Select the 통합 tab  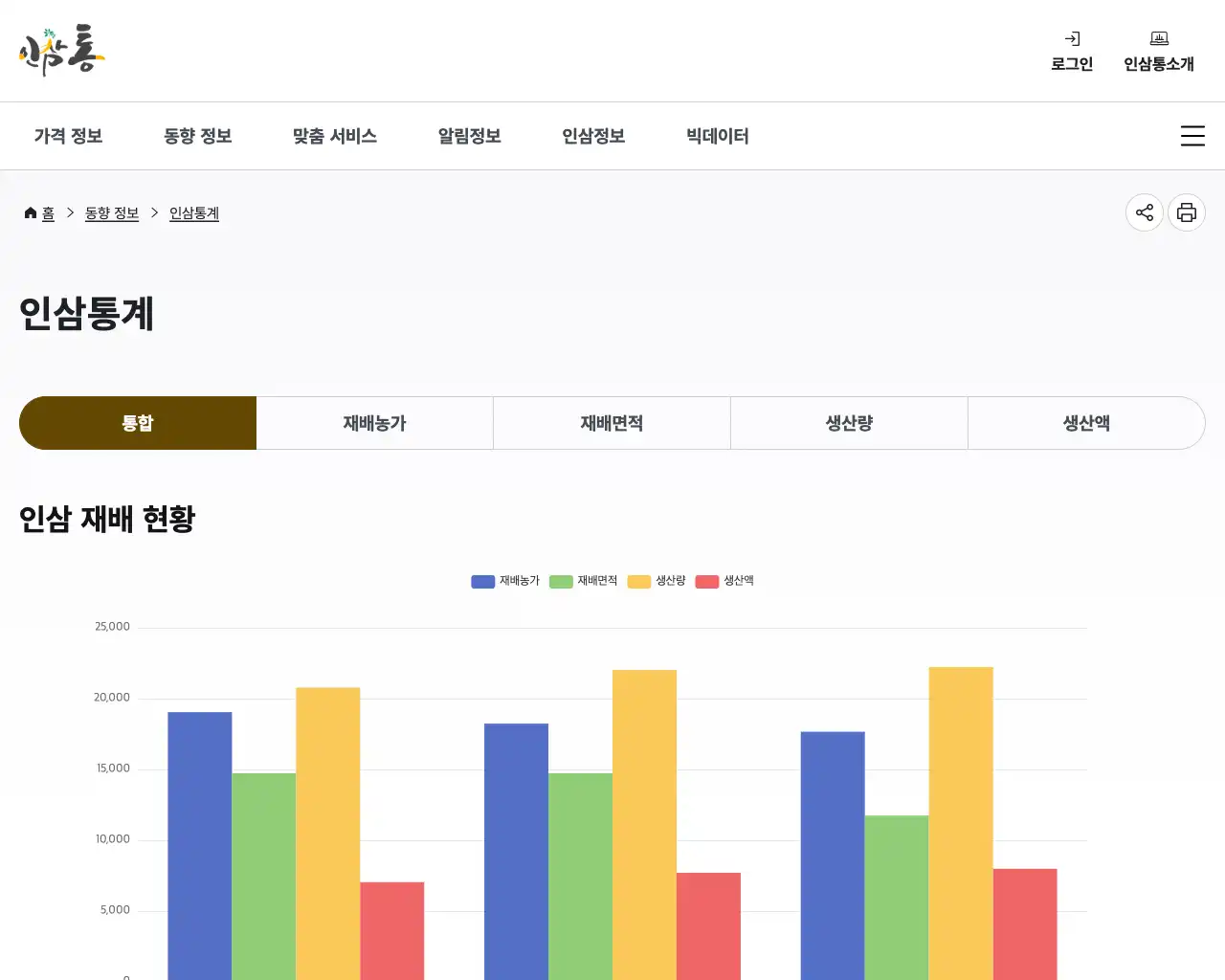click(x=138, y=423)
